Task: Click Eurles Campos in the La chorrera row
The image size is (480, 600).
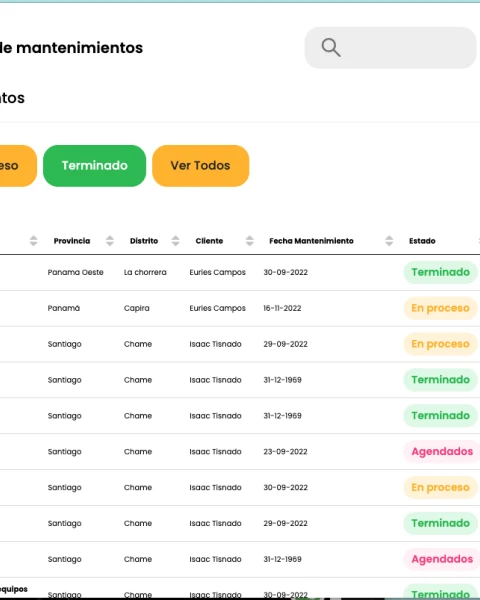Action: tap(217, 272)
